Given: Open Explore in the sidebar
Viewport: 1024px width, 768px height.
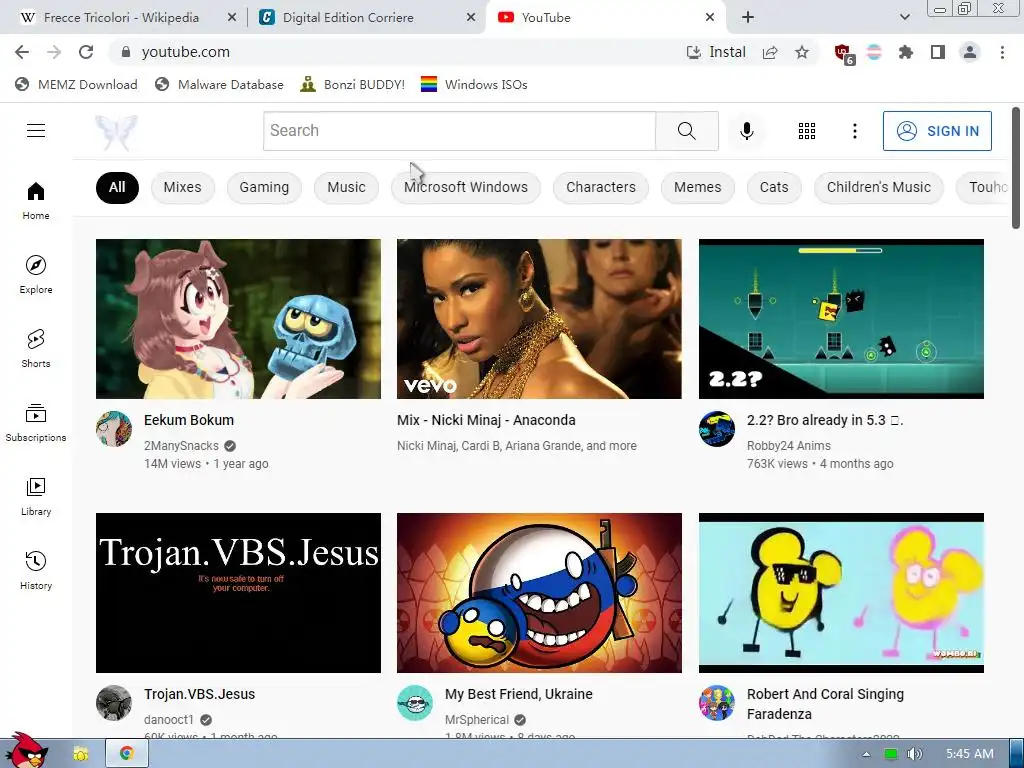Looking at the screenshot, I should (x=36, y=274).
